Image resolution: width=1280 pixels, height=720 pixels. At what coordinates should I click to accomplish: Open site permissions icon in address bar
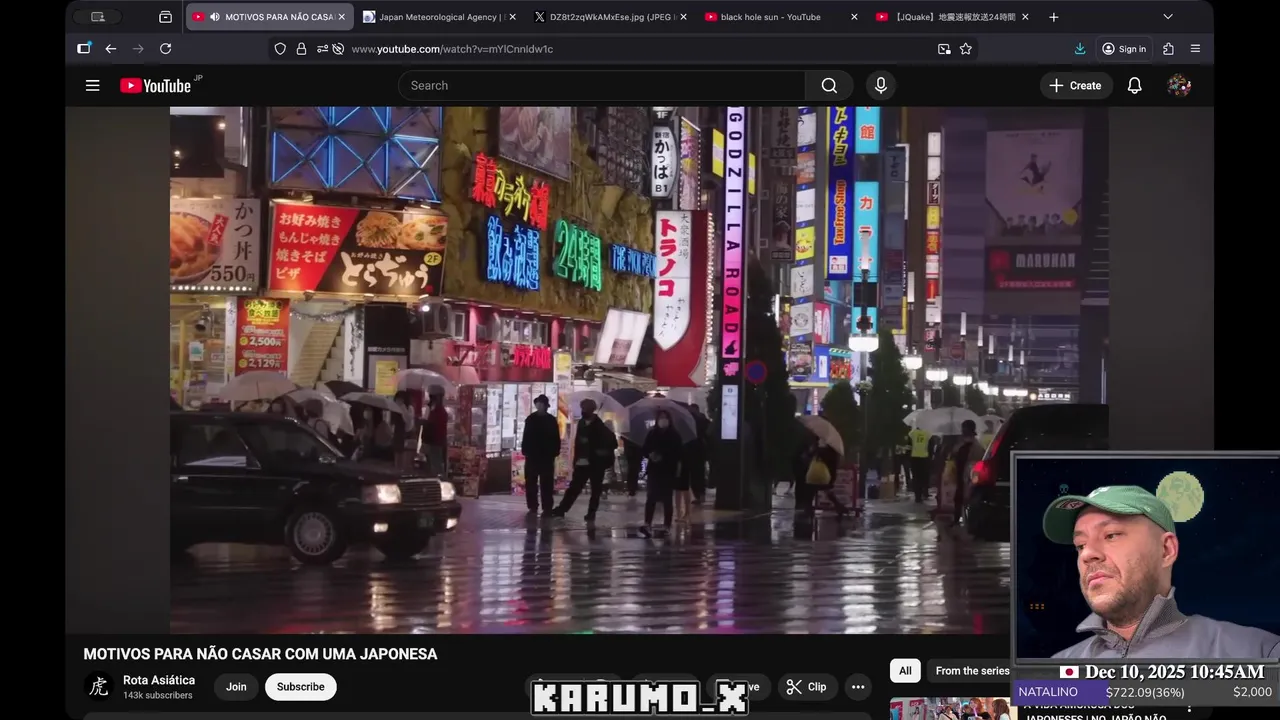[322, 49]
